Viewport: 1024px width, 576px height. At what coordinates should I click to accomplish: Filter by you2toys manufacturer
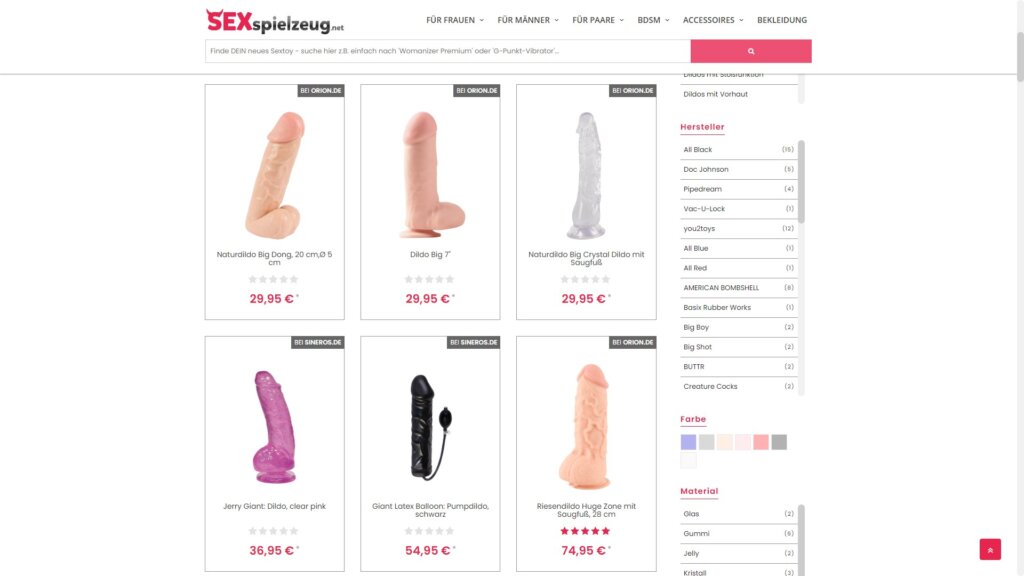click(x=738, y=229)
